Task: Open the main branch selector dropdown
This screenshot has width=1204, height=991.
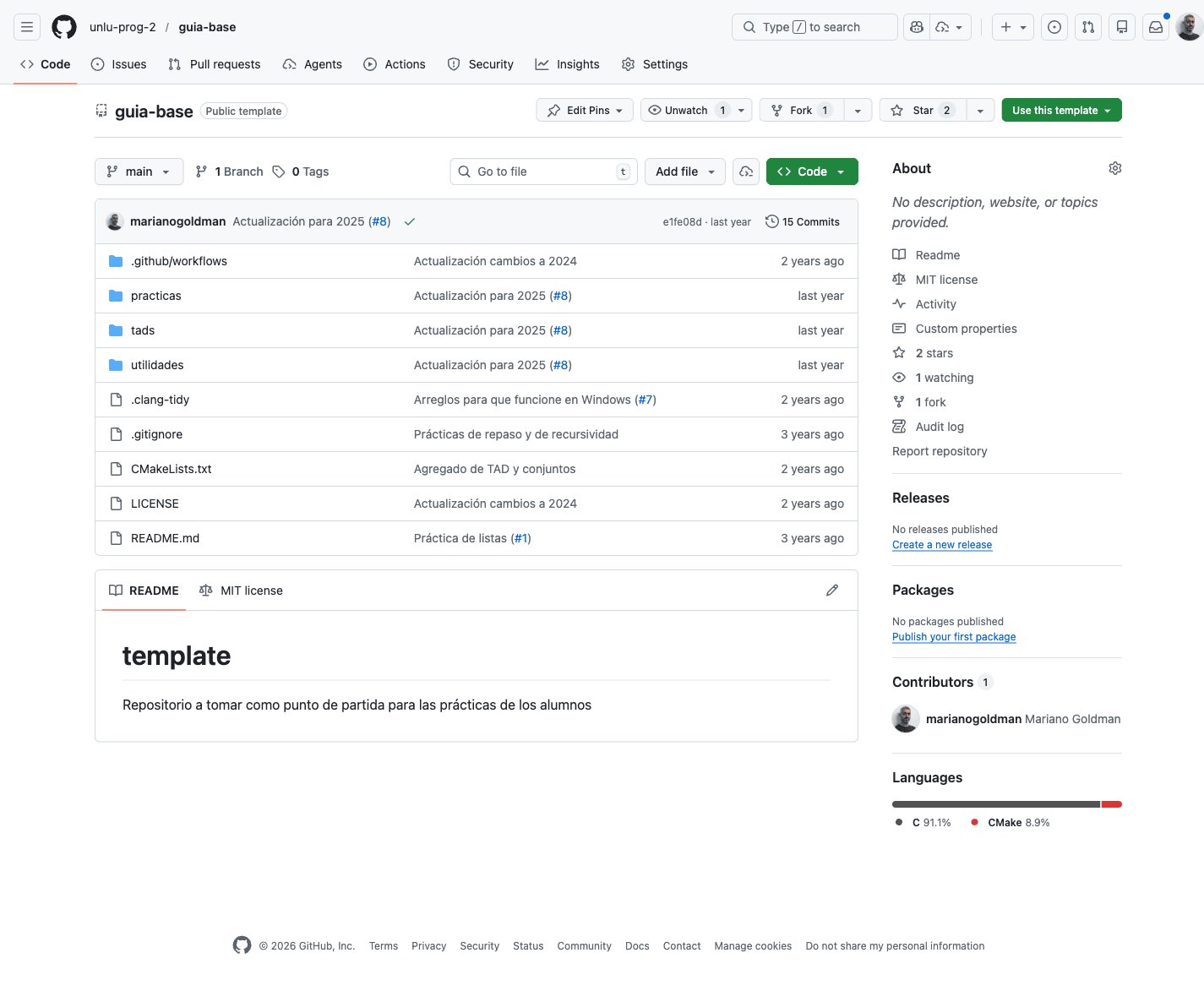Action: 139,172
